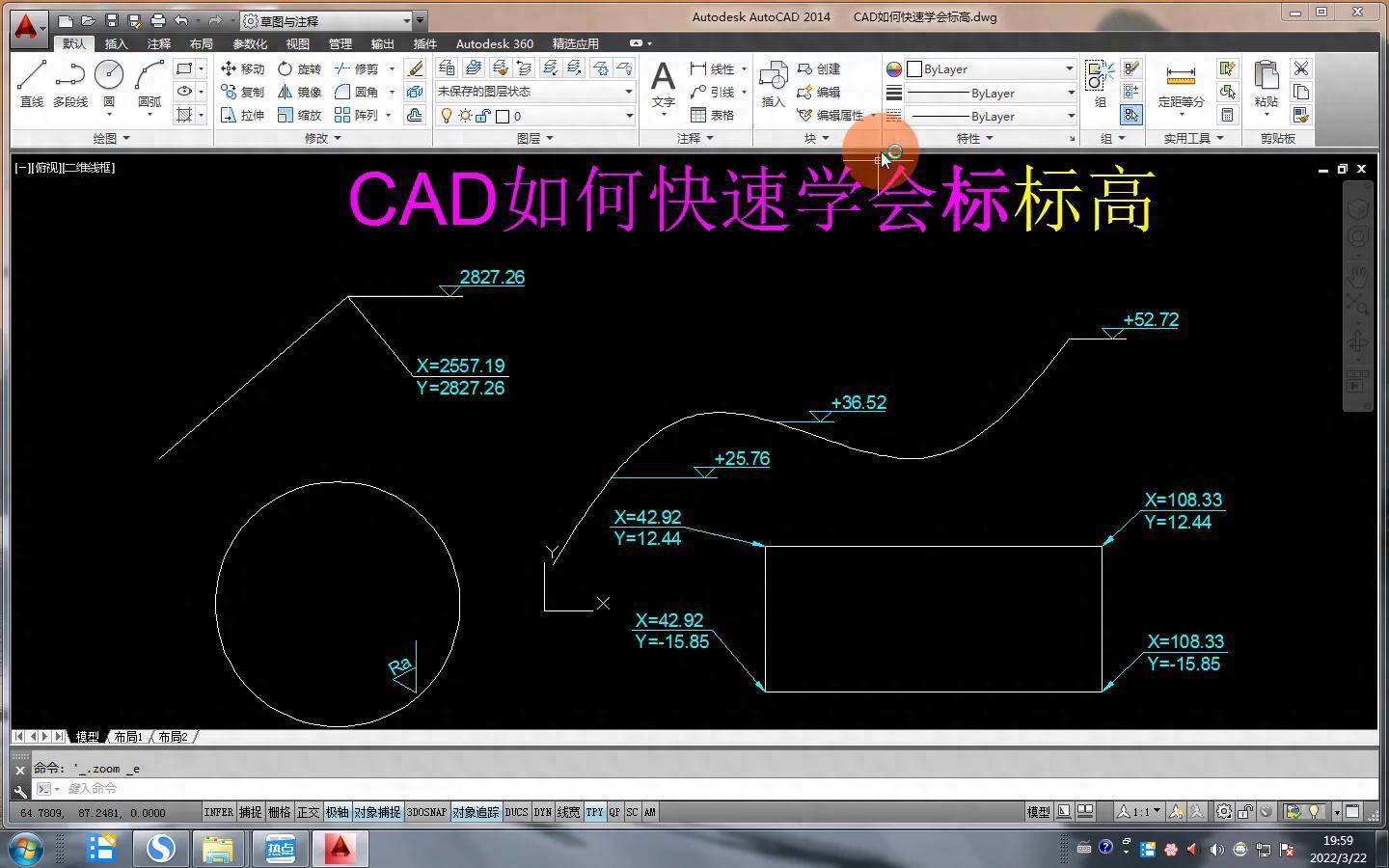
Task: Open the layer state dropdown (未保存的图层状态)
Action: pyautogui.click(x=535, y=92)
